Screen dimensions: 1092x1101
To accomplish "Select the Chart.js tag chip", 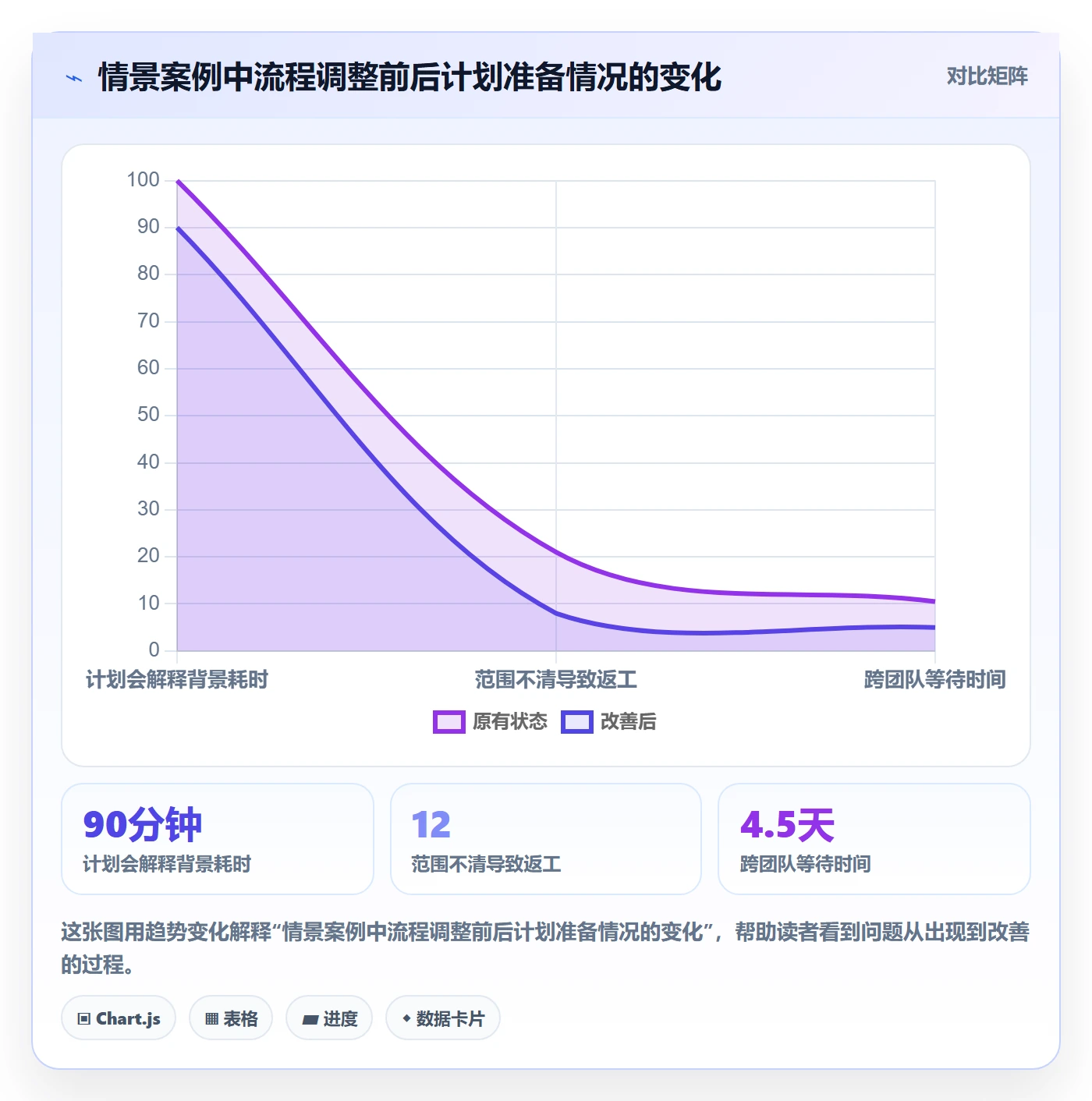I will pos(119,1018).
